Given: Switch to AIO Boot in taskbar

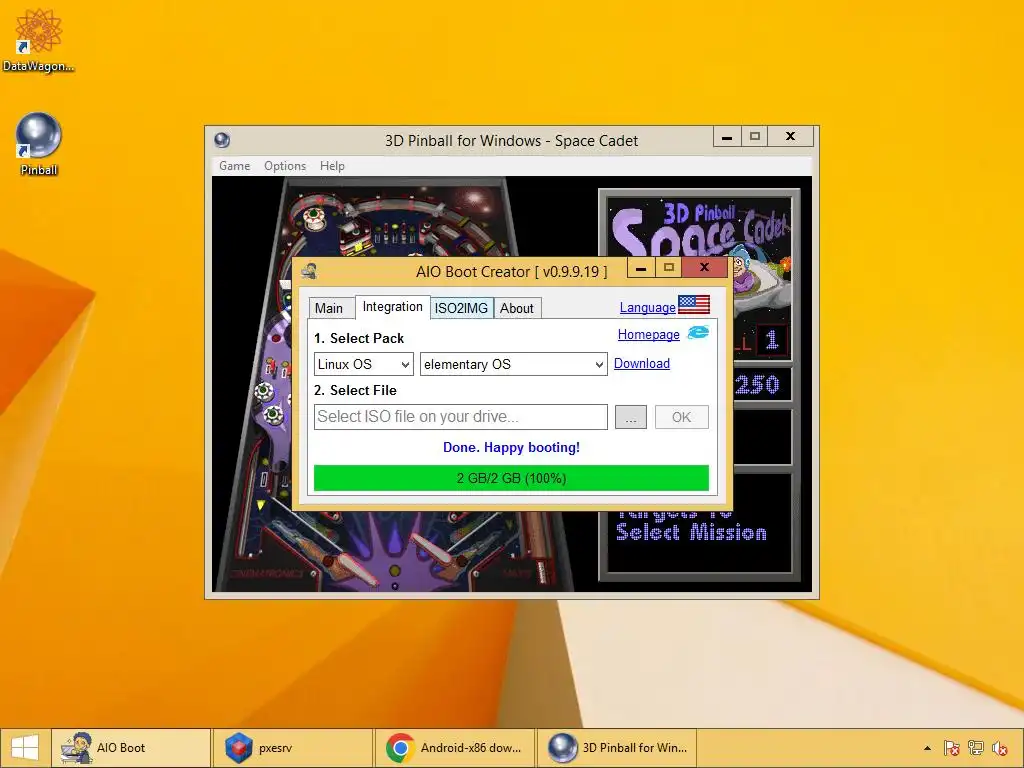Looking at the screenshot, I should (x=131, y=748).
